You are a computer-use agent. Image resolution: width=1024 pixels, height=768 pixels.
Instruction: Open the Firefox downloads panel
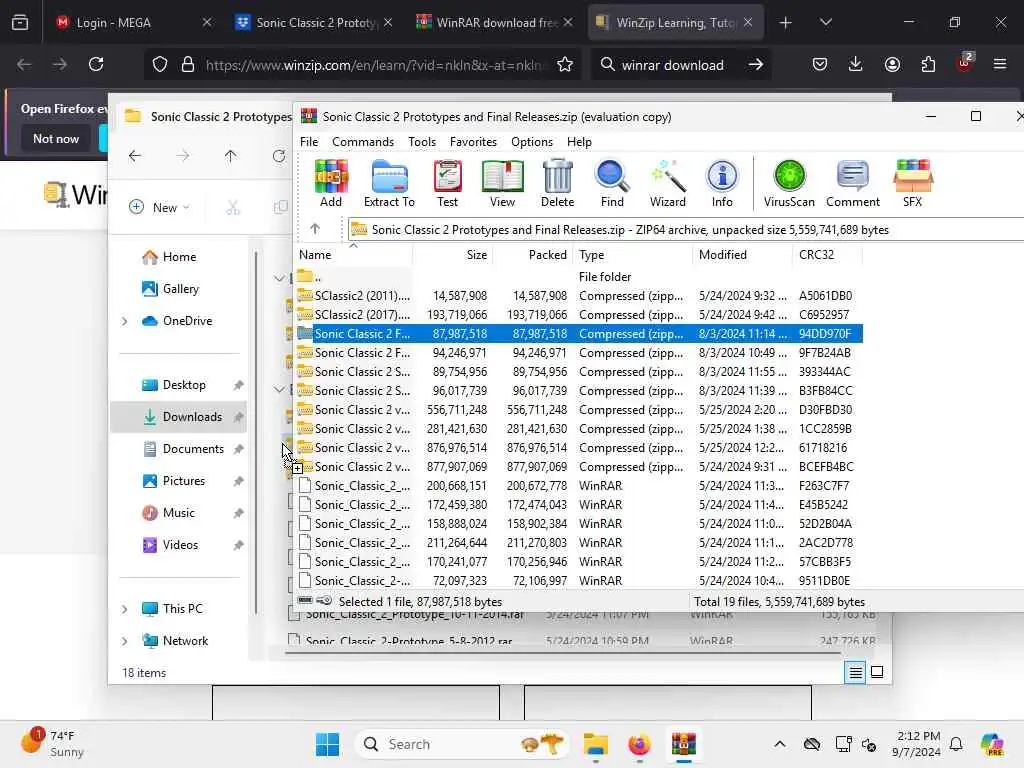[856, 64]
